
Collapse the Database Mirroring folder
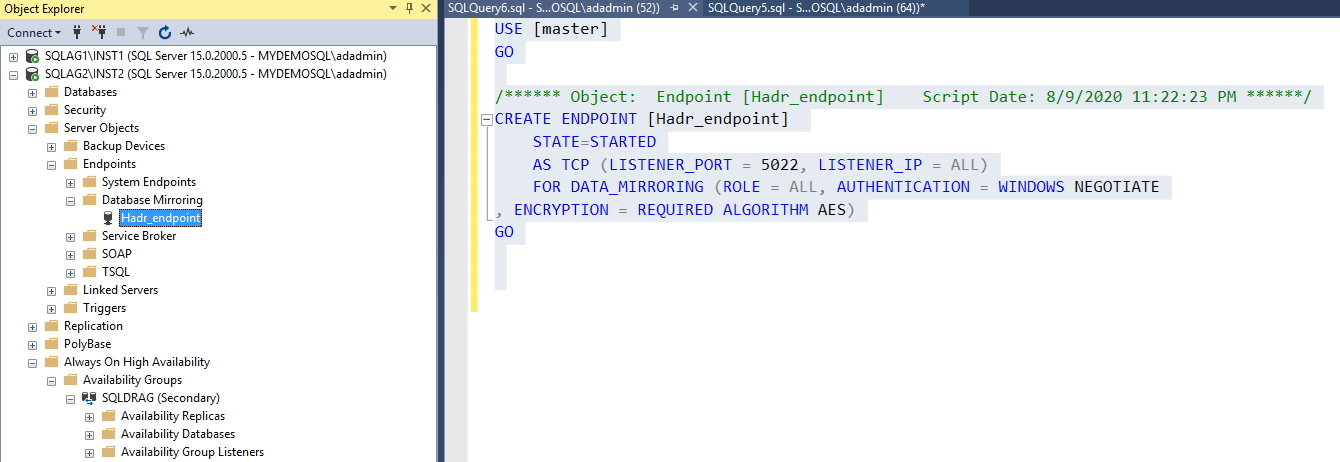point(70,200)
